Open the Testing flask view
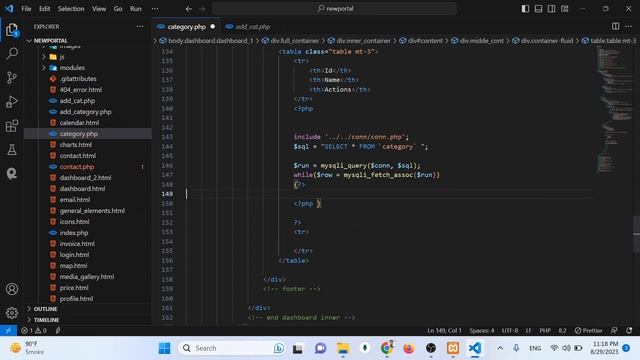The height and width of the screenshot is (360, 640). coord(12,150)
